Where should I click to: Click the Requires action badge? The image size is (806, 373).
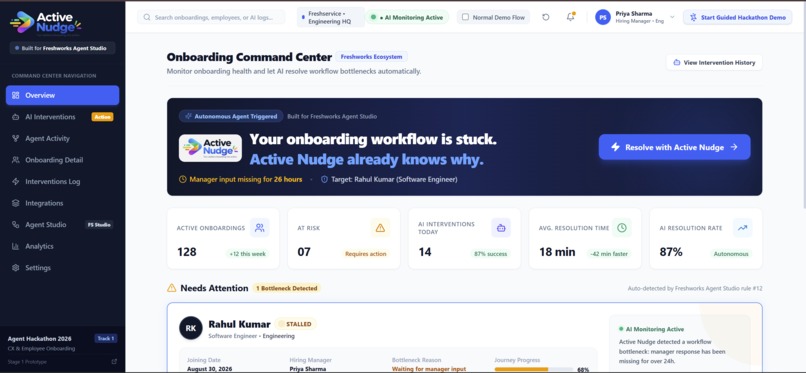coord(365,254)
